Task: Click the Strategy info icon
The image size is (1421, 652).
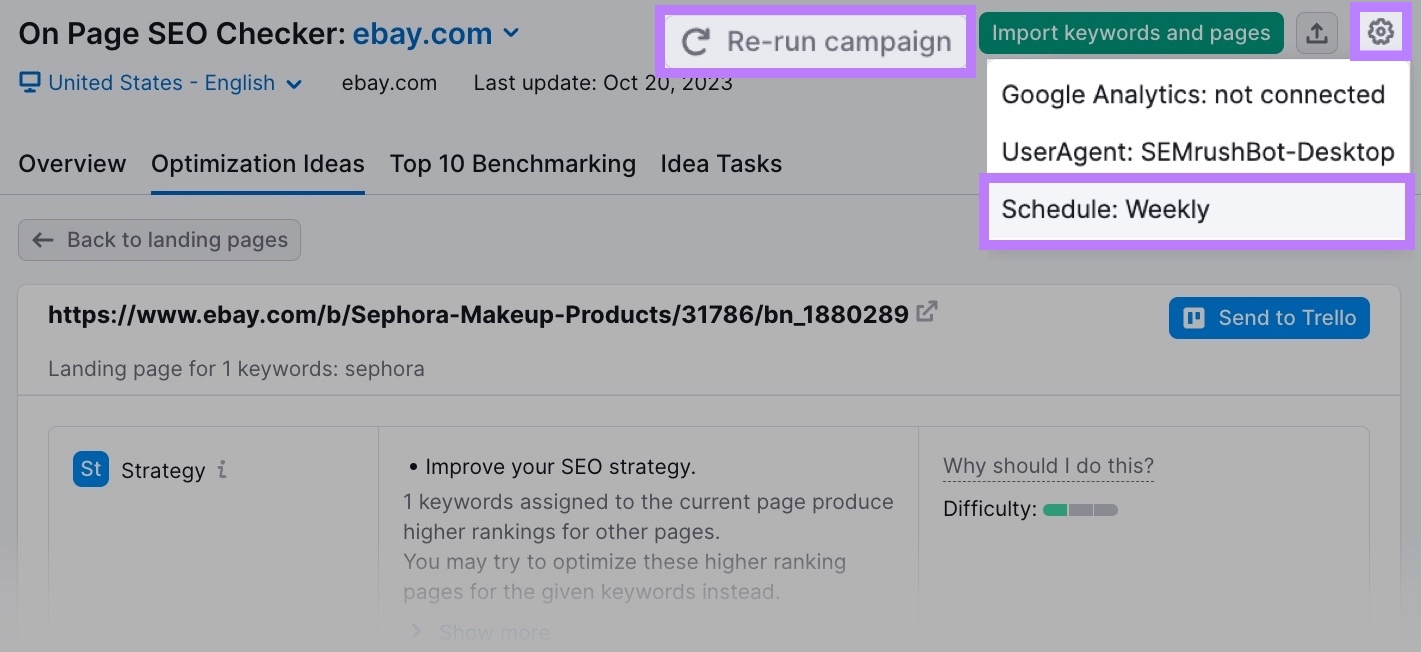Action: pyautogui.click(x=224, y=470)
